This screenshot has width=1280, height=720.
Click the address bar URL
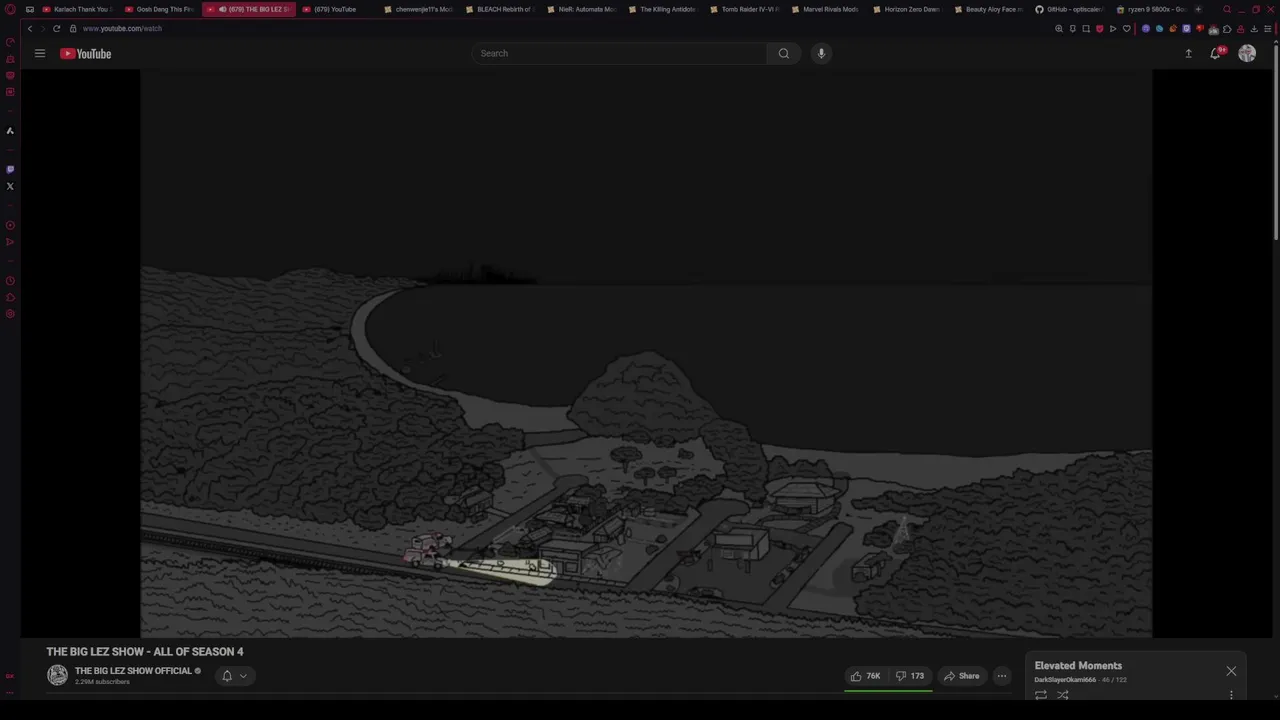122,28
